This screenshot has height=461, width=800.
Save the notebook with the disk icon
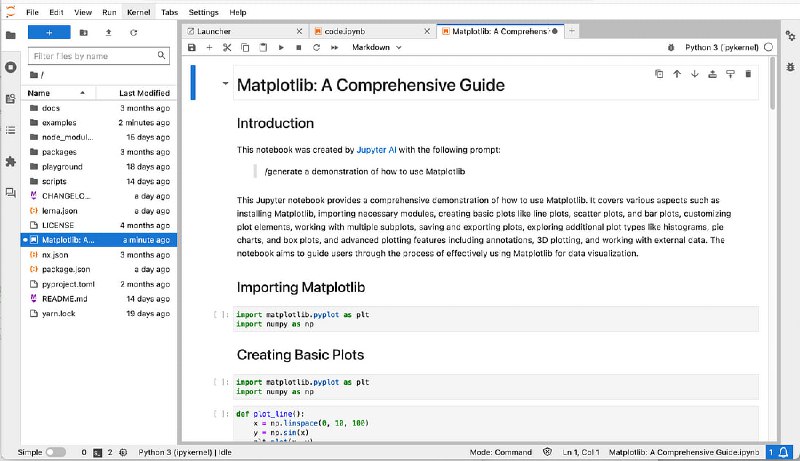tap(192, 47)
